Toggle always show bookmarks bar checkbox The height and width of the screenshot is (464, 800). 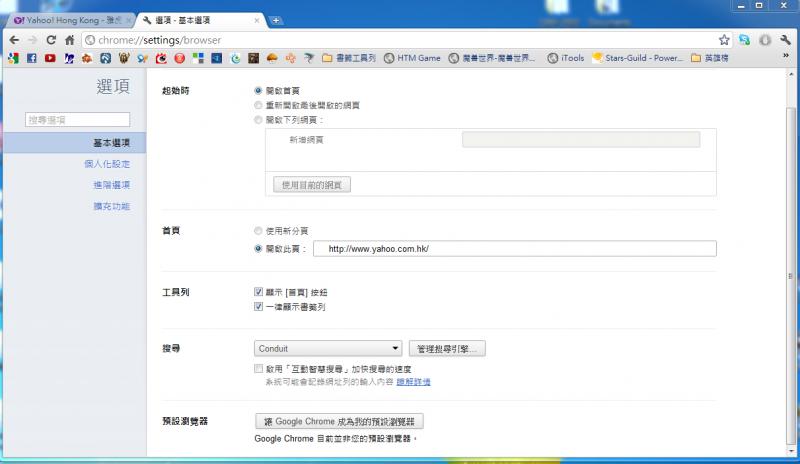coord(258,306)
